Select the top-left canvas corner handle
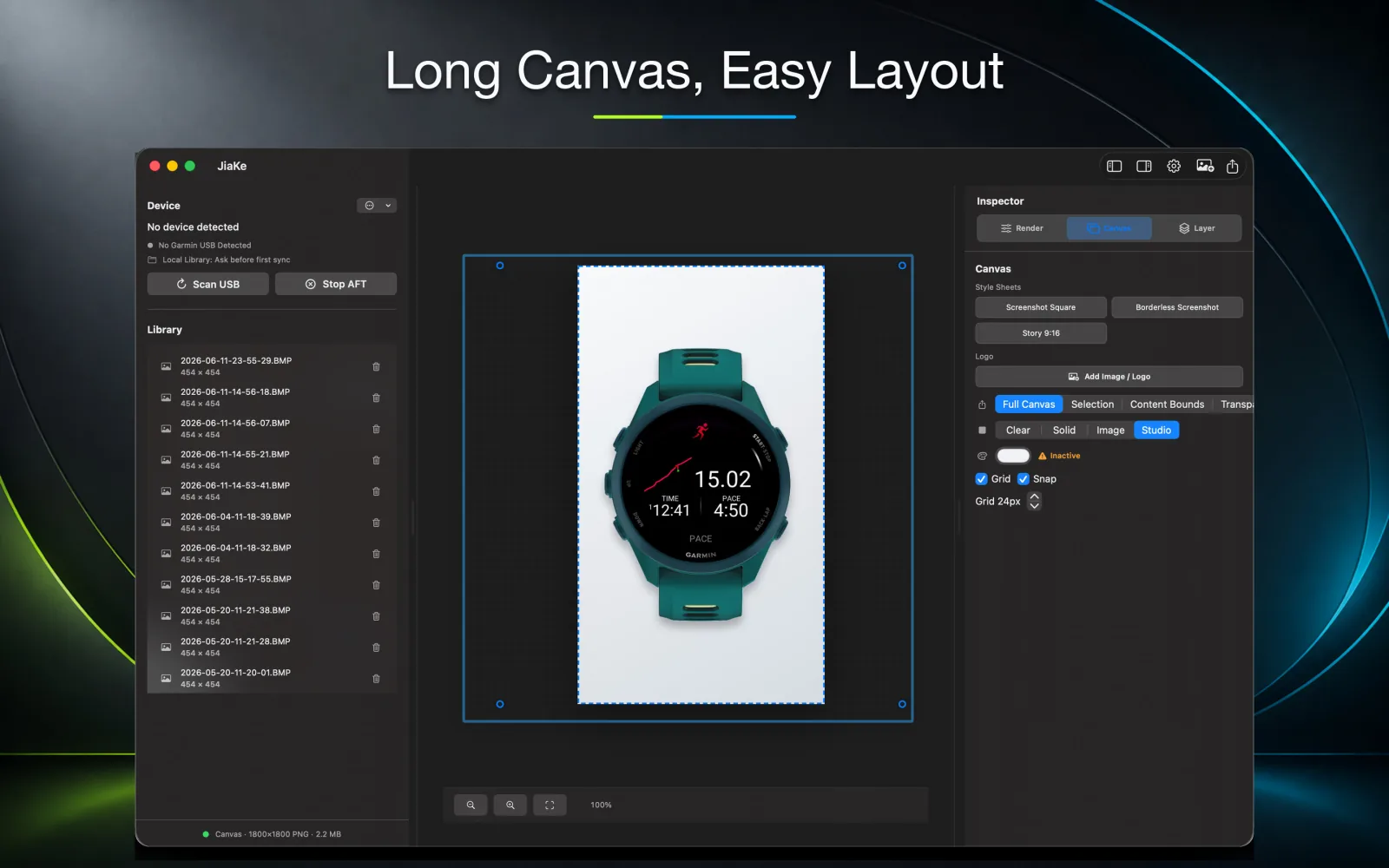This screenshot has width=1389, height=868. (x=500, y=266)
